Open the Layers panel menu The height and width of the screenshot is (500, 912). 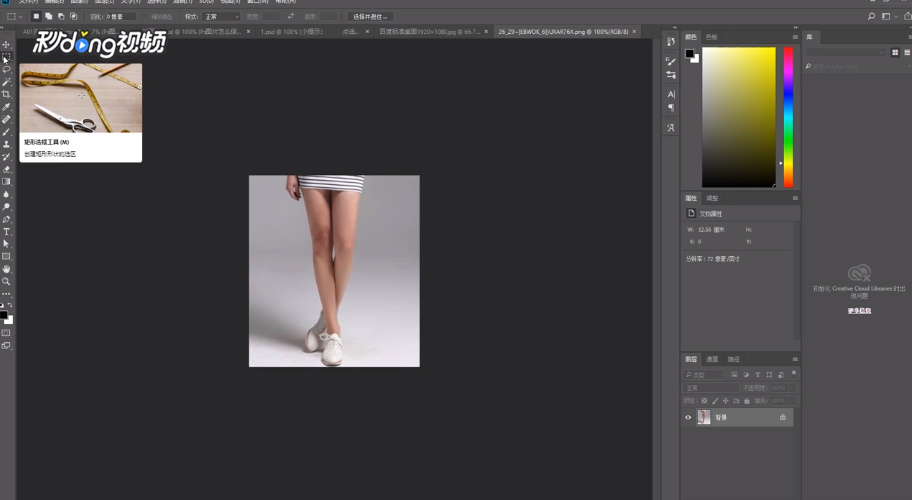(x=795, y=359)
